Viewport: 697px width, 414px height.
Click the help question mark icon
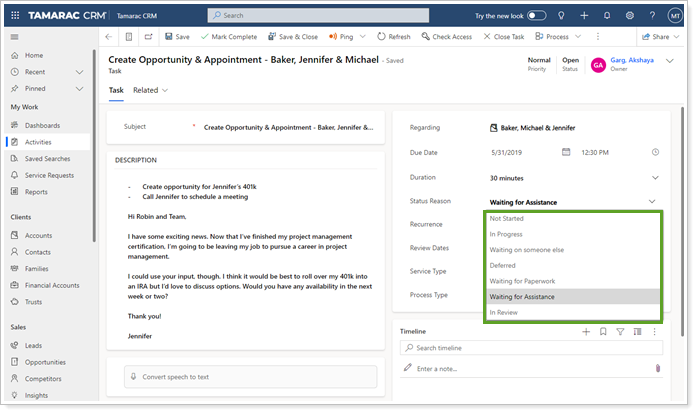[653, 16]
